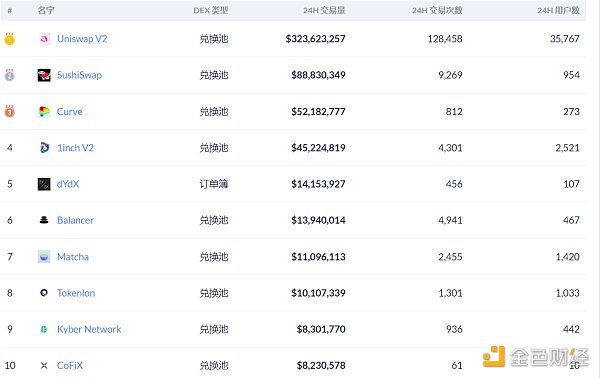The width and height of the screenshot is (600, 378).
Task: Open the Uniswap V2 link
Action: coord(82,39)
